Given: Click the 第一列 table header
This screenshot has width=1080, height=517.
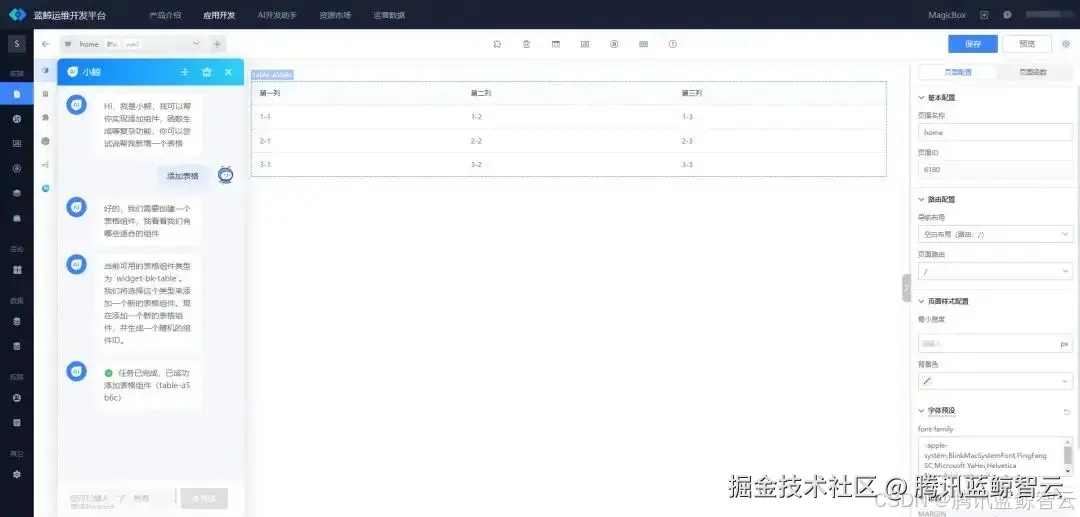Looking at the screenshot, I should (x=269, y=93).
